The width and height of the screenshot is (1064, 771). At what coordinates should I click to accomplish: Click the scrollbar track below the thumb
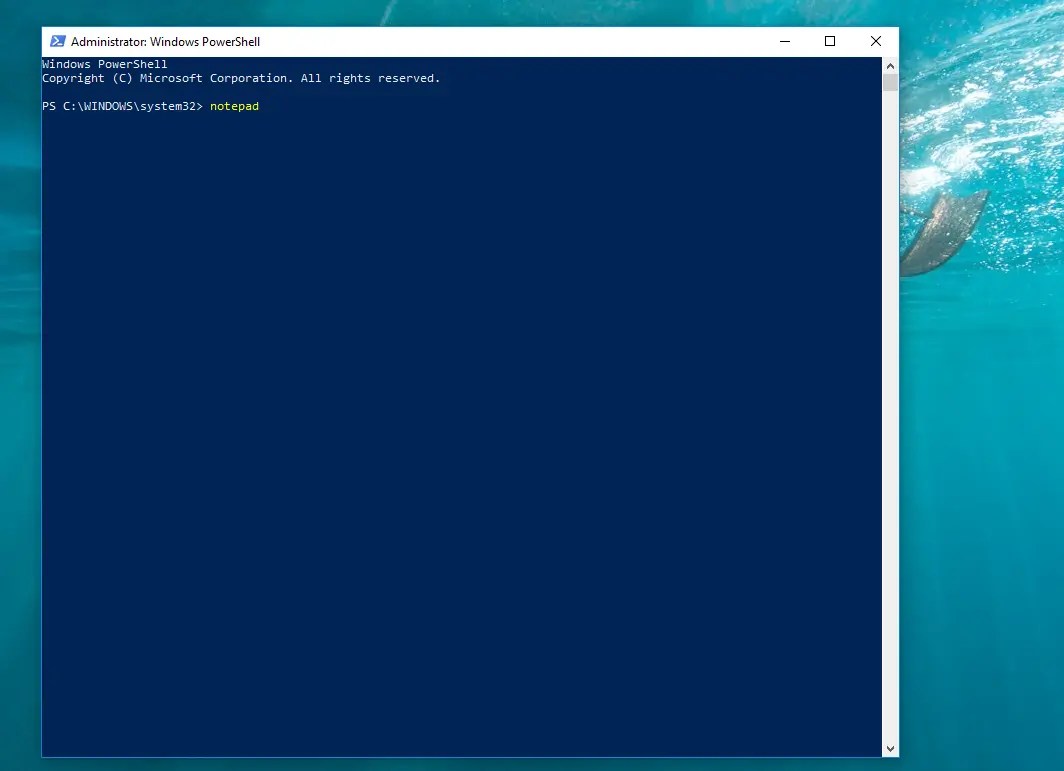coord(889,400)
